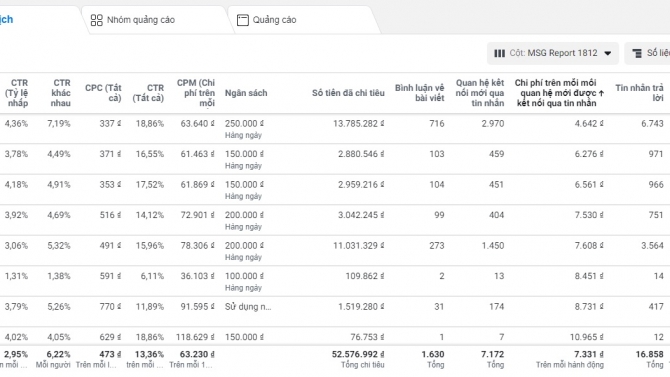670x377 pixels.
Task: Click the Quảng cáo window icon
Action: 243,20
